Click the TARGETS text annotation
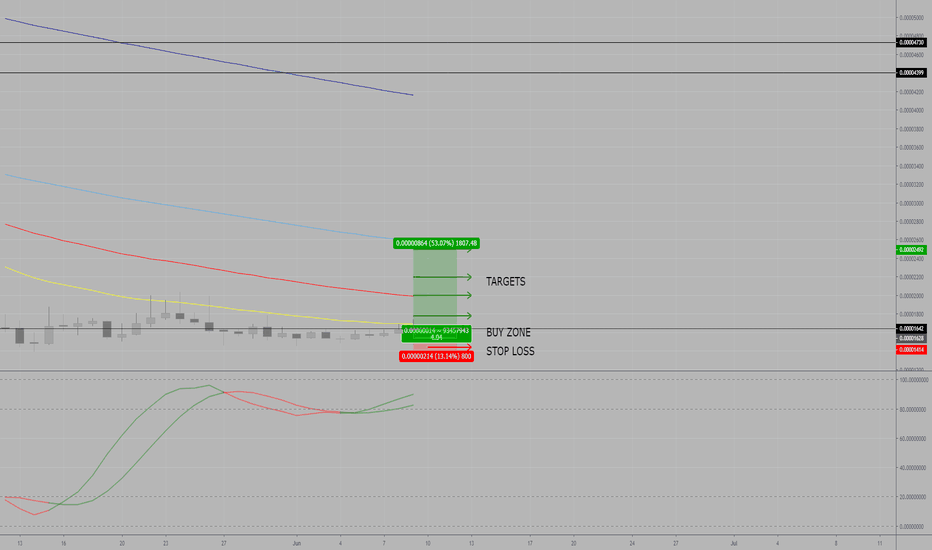 point(505,281)
